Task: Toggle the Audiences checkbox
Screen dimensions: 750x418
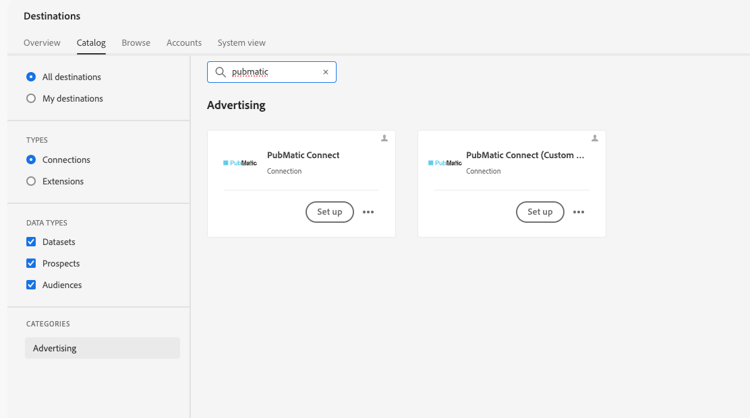Action: click(31, 285)
